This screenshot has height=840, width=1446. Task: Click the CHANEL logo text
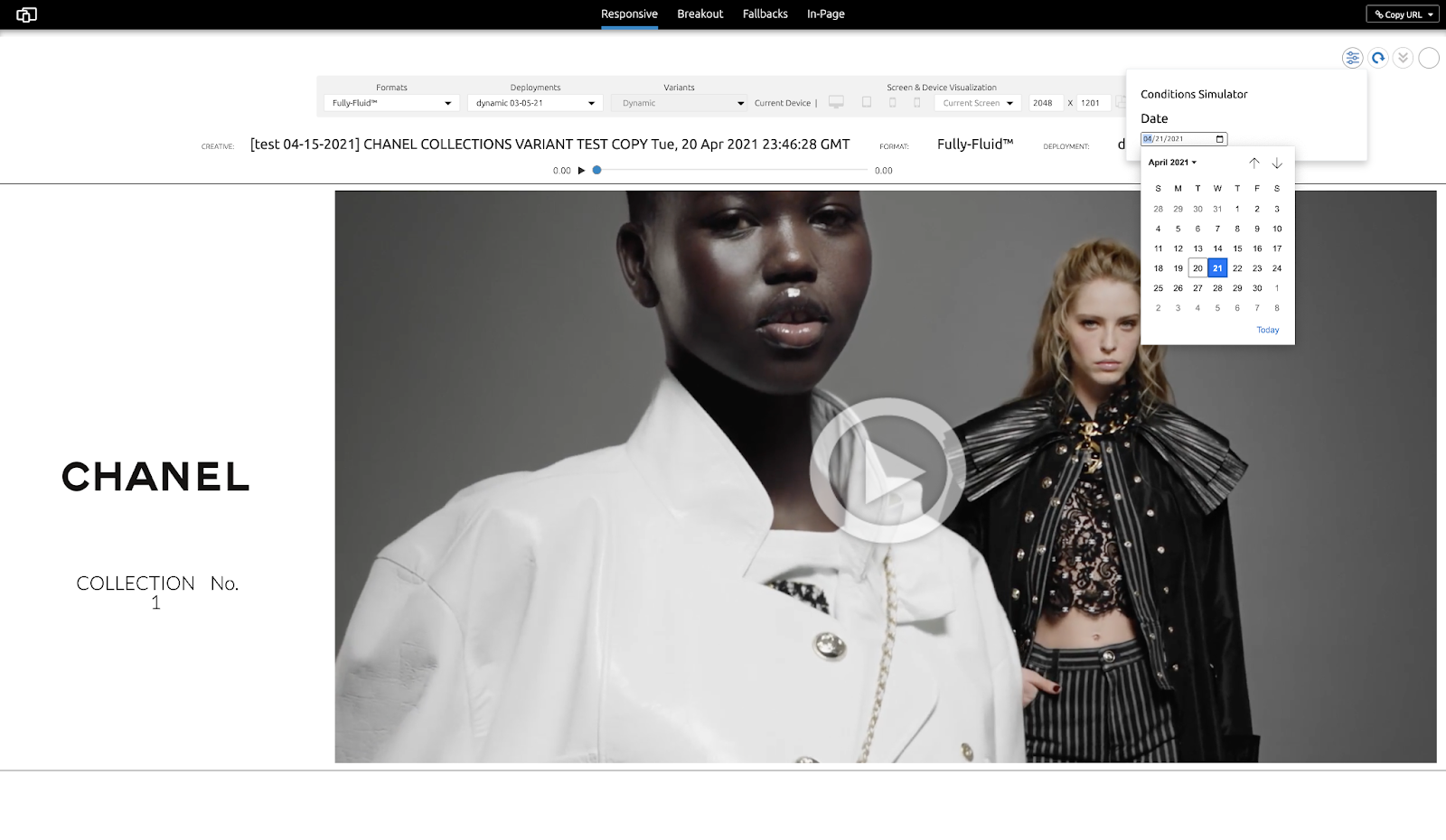pos(155,477)
